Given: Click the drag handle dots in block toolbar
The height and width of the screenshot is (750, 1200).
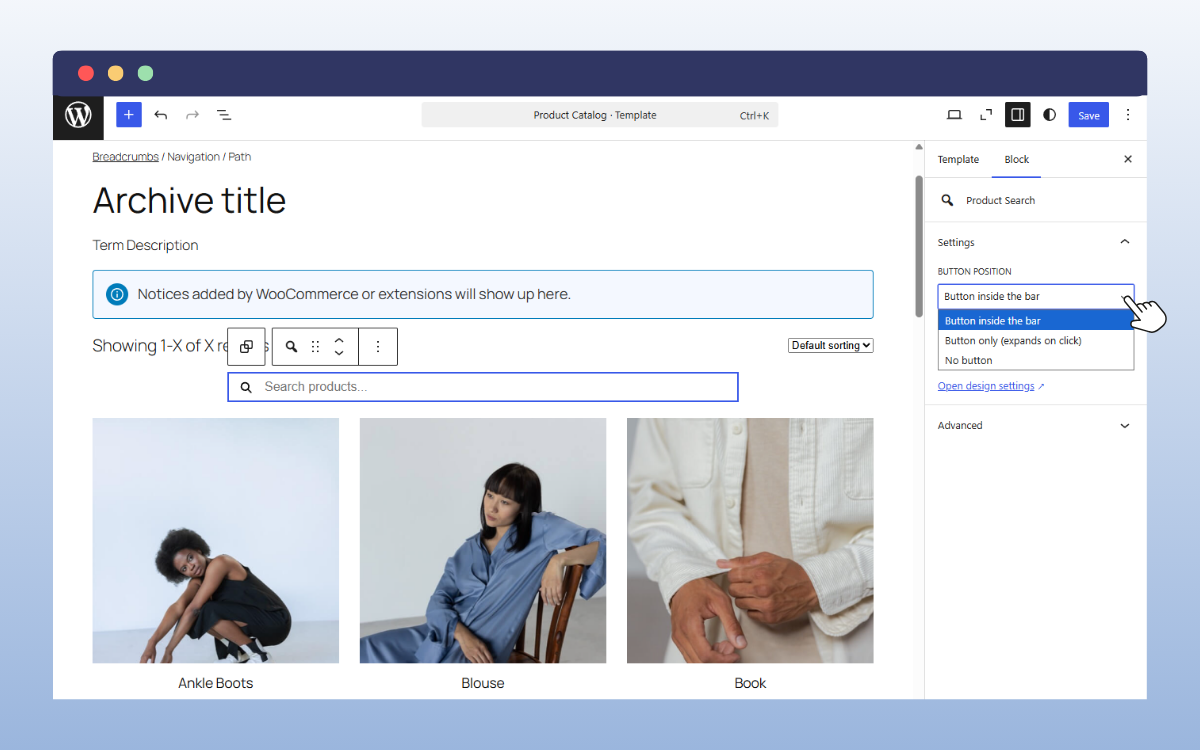Looking at the screenshot, I should click(x=315, y=346).
